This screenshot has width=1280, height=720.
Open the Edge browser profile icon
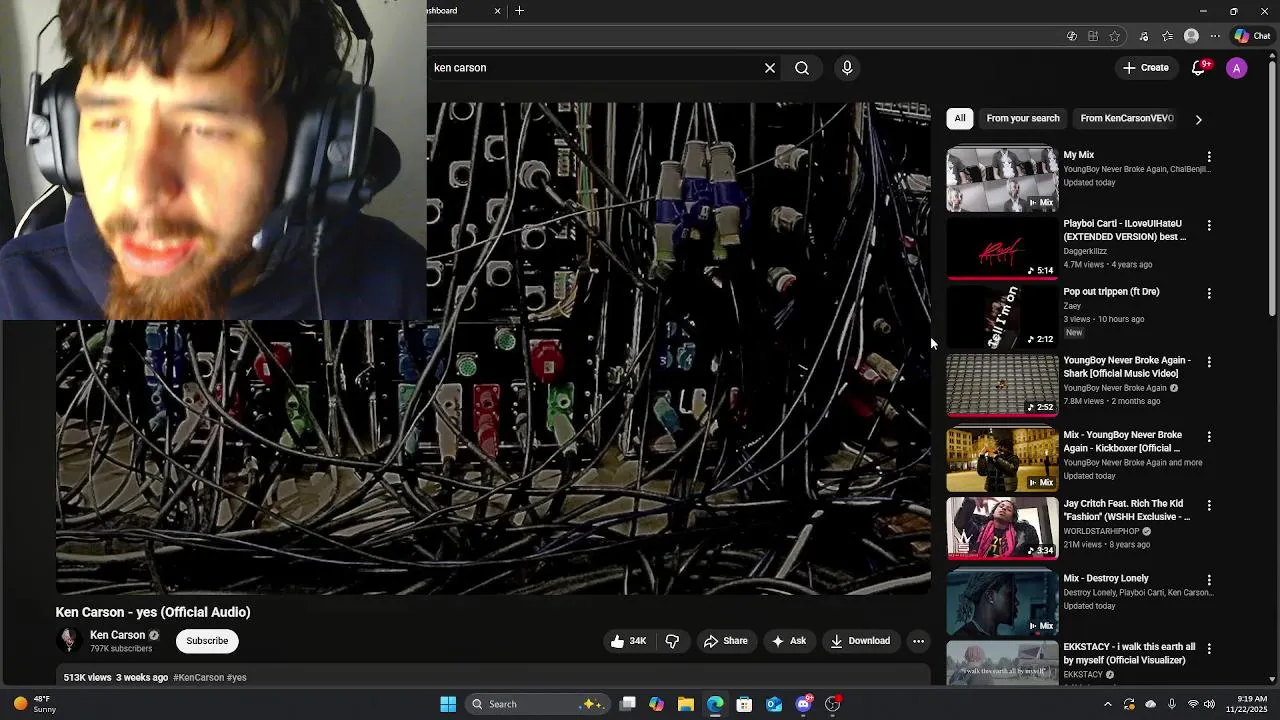1191,36
